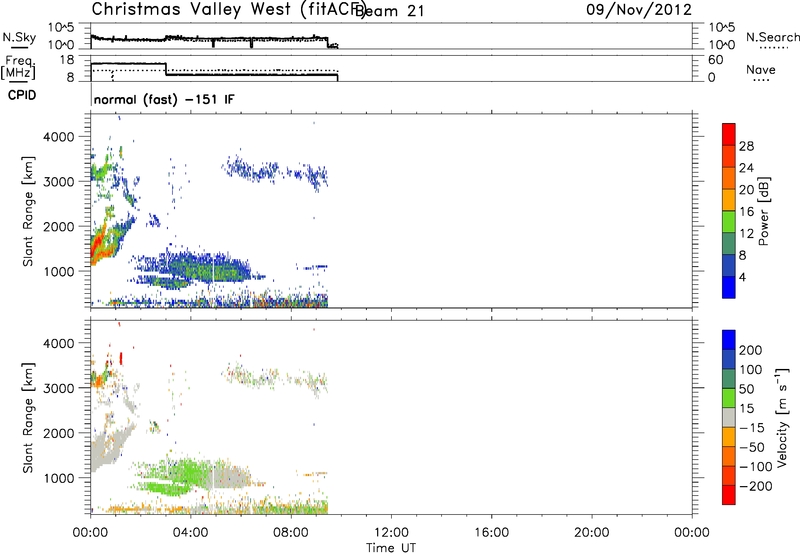
Task: Click the "Freq. [MHz]" axis label
Action: (x=18, y=67)
